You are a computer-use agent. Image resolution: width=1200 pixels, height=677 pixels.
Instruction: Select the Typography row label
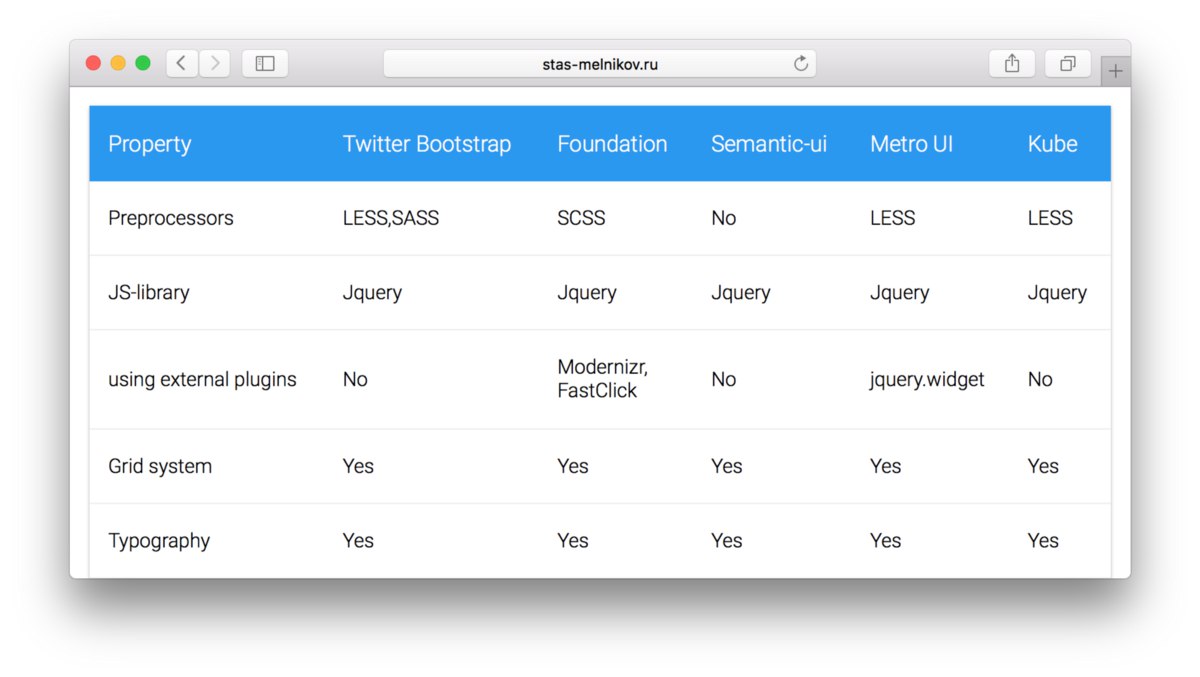159,541
